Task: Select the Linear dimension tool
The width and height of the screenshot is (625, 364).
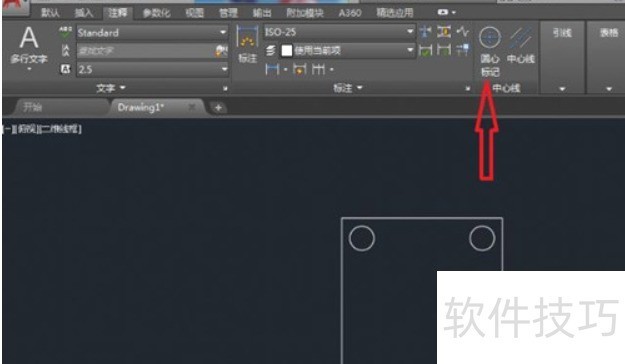Action: pos(272,69)
